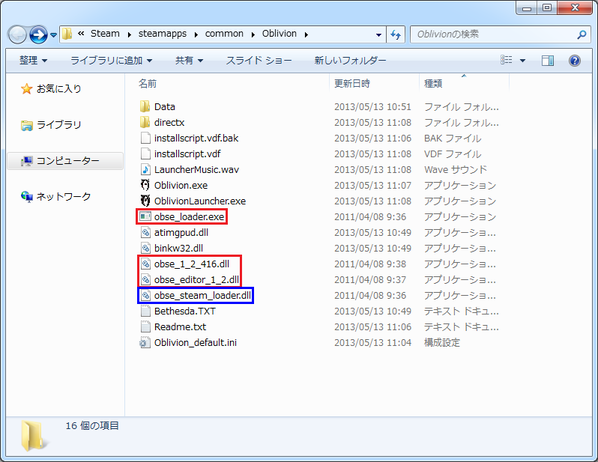
Task: Open the 整理 menu
Action: tap(33, 60)
